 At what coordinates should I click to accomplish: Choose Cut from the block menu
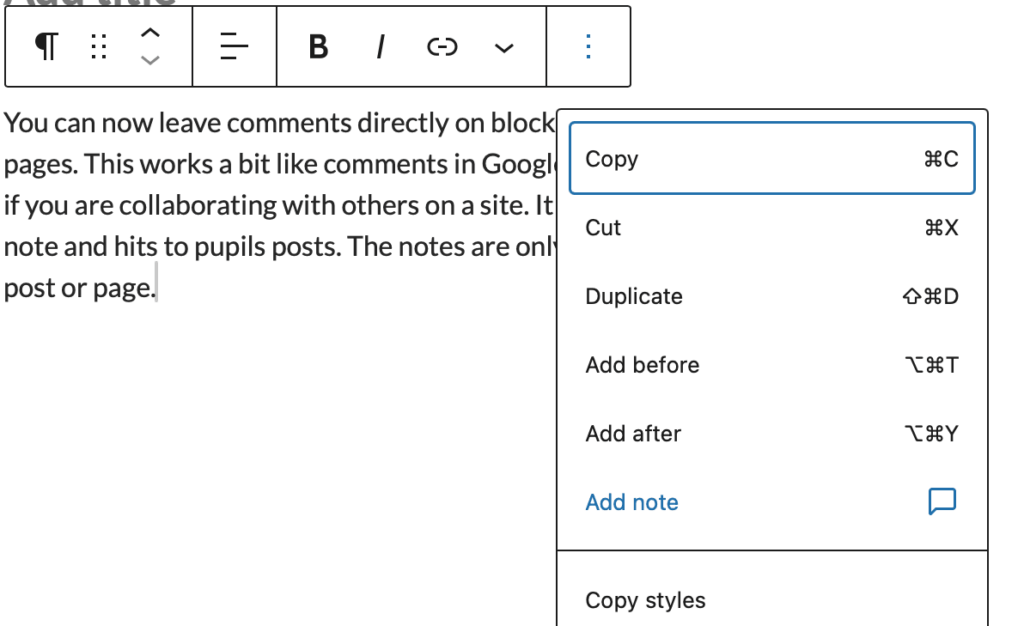772,227
